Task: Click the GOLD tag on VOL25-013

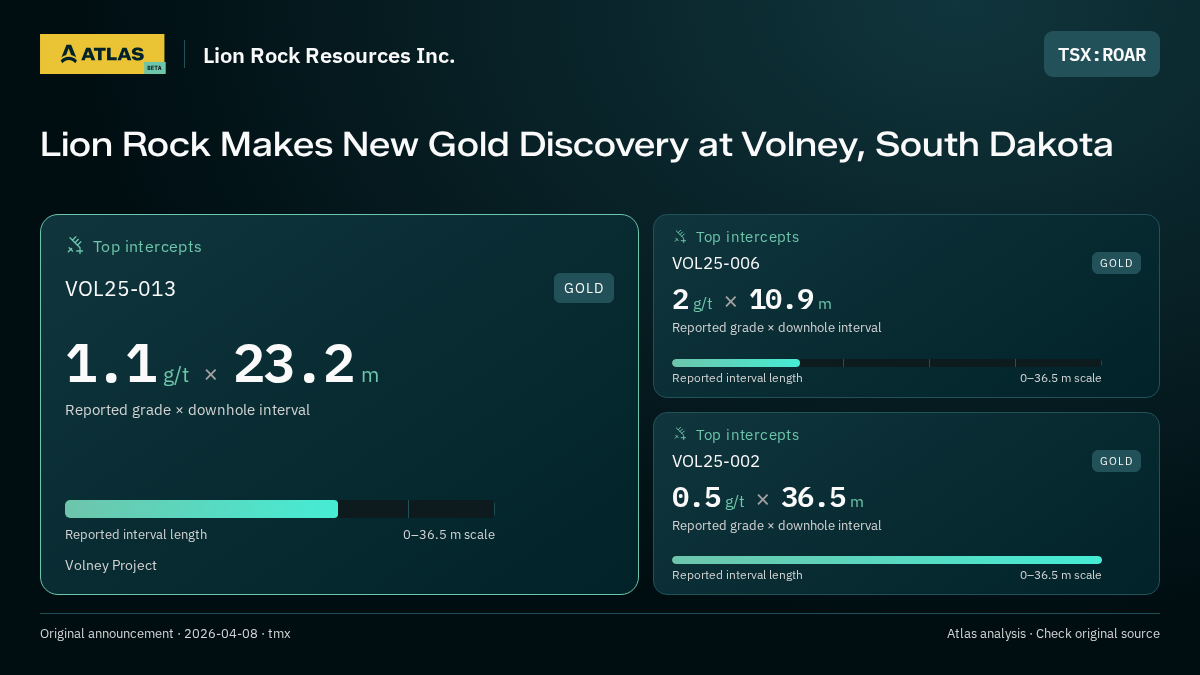Action: coord(584,288)
